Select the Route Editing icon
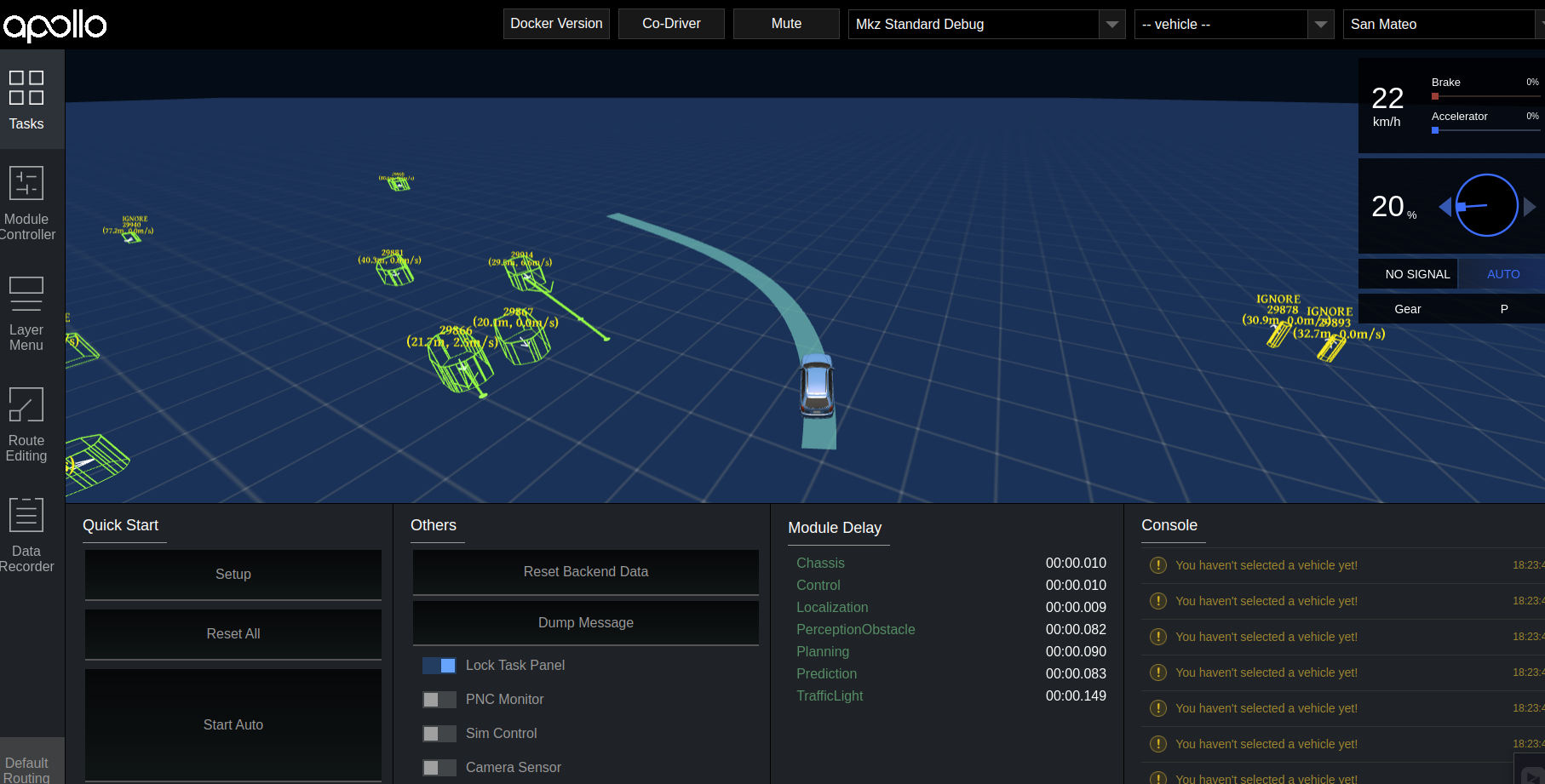Screen dimensions: 1545x784 pos(26,424)
